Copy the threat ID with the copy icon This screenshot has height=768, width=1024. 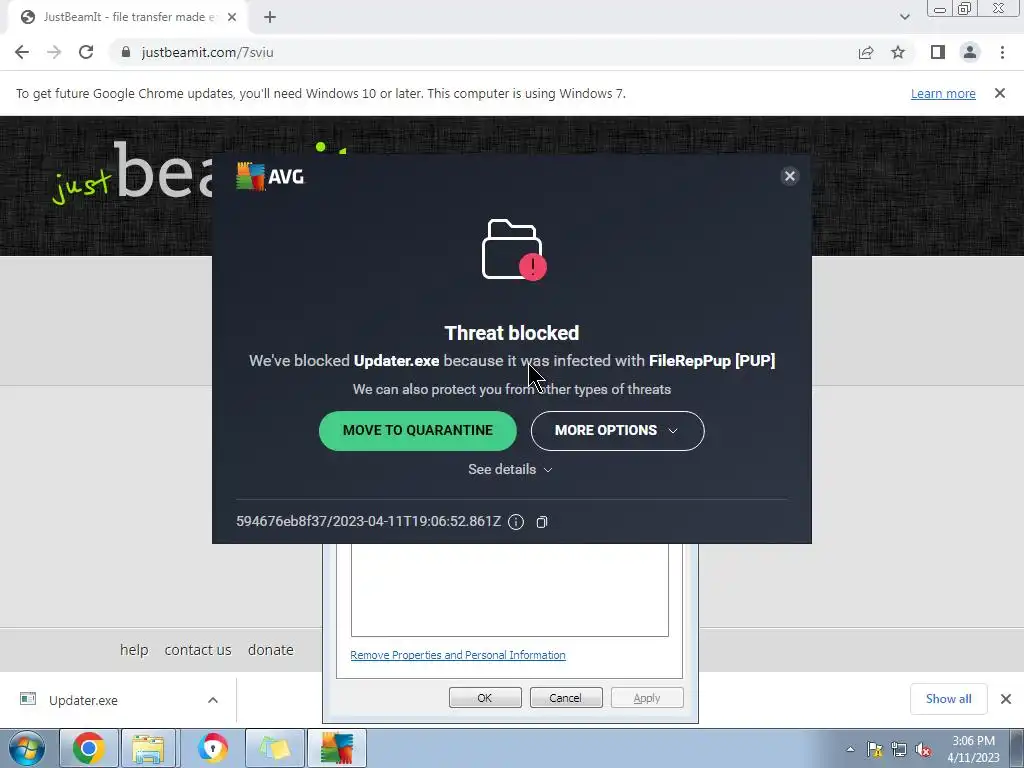pos(541,522)
